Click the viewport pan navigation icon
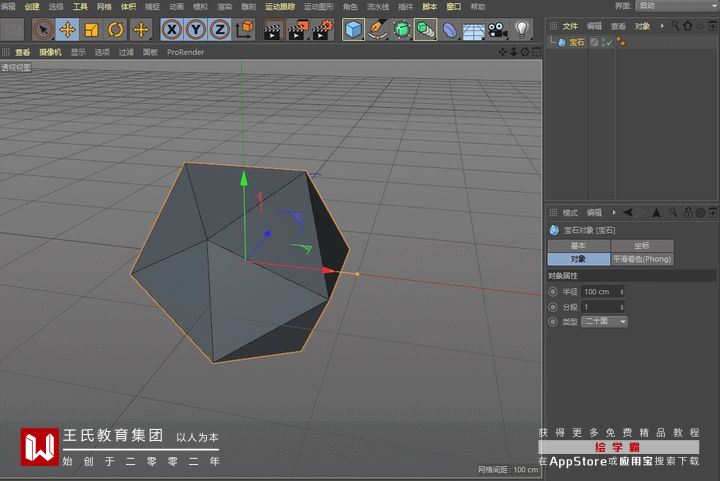 (x=503, y=52)
